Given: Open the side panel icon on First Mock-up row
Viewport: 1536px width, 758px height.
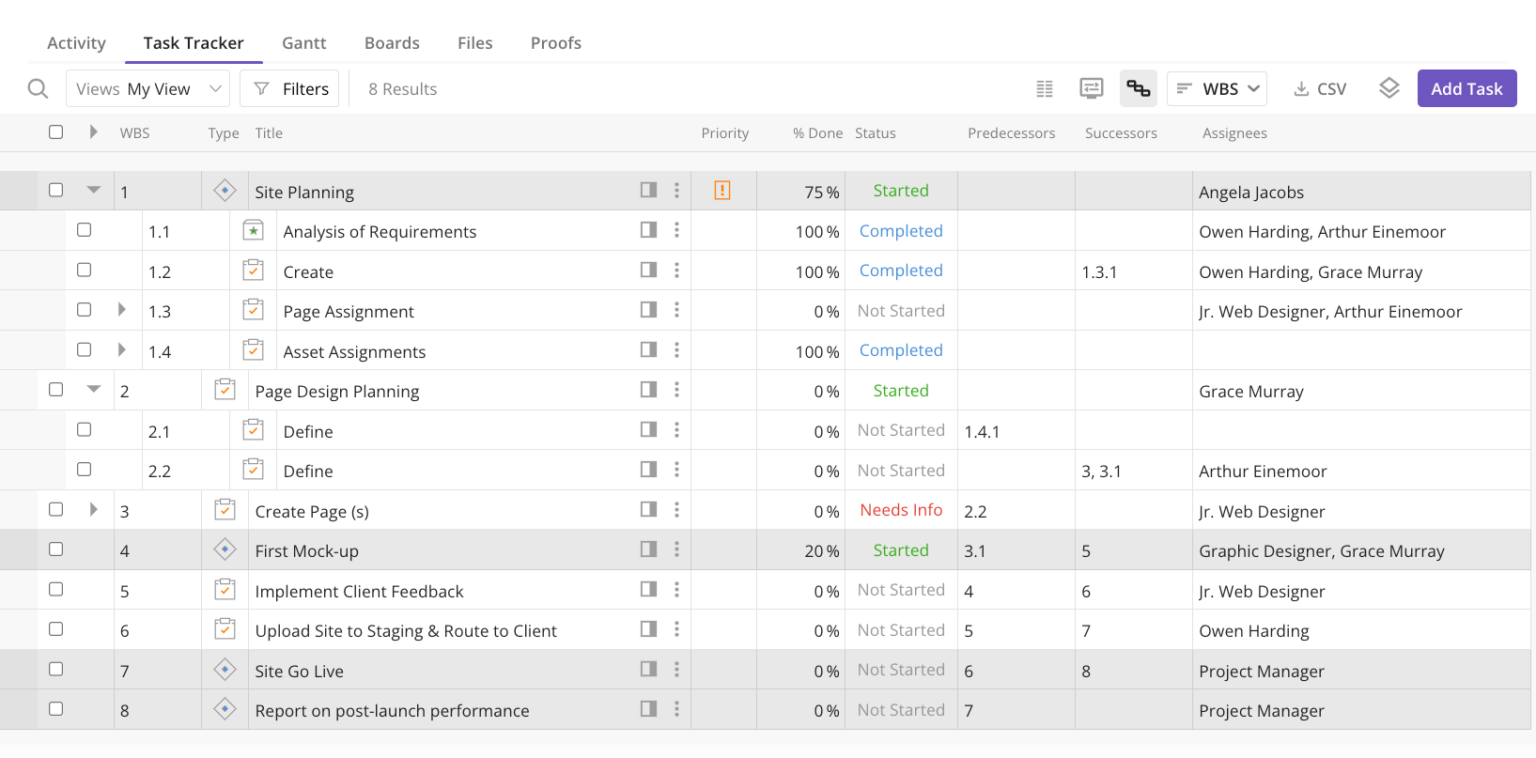Looking at the screenshot, I should (x=649, y=550).
